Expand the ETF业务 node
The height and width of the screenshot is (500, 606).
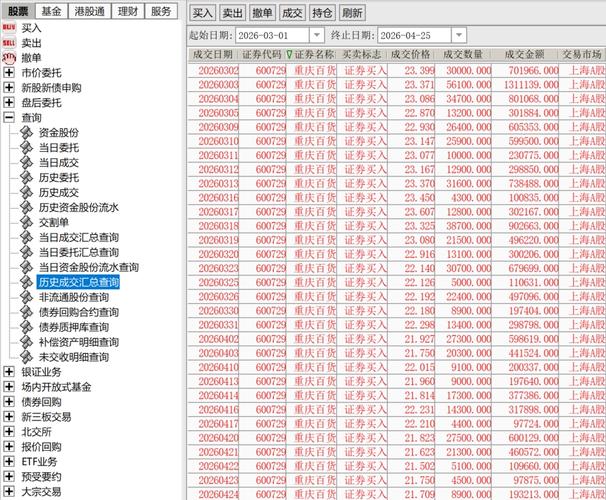[x=9, y=461]
